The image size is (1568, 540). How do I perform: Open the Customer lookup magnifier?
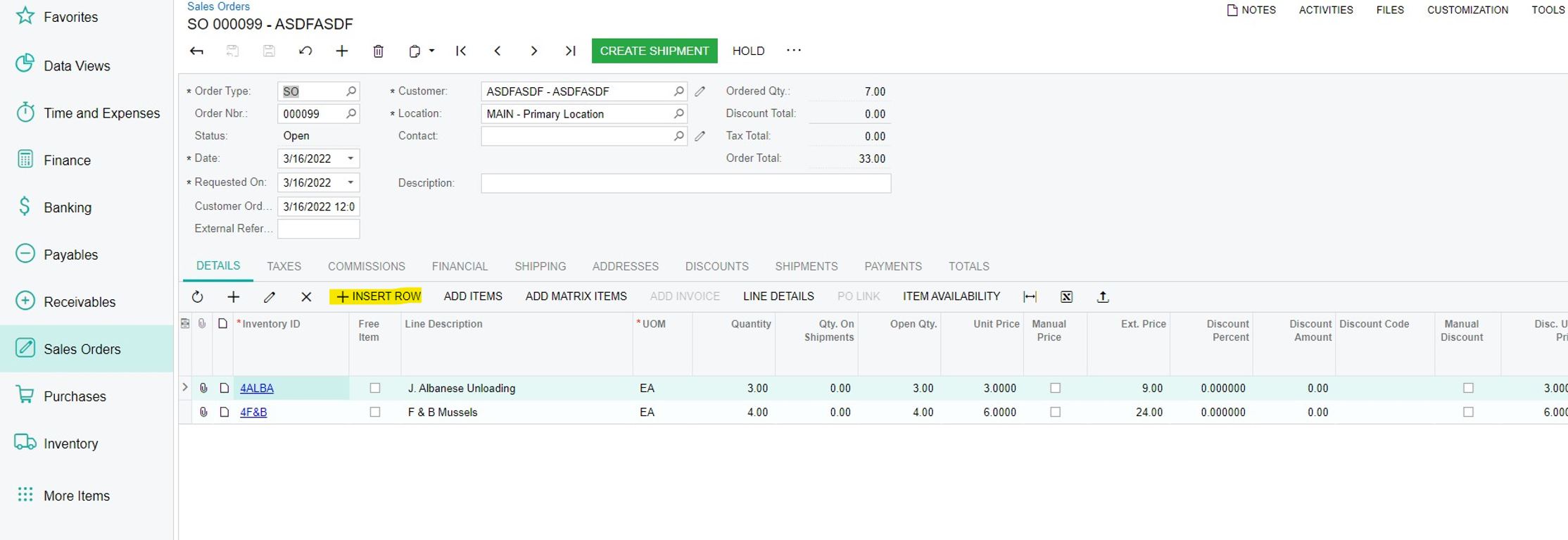click(x=678, y=92)
